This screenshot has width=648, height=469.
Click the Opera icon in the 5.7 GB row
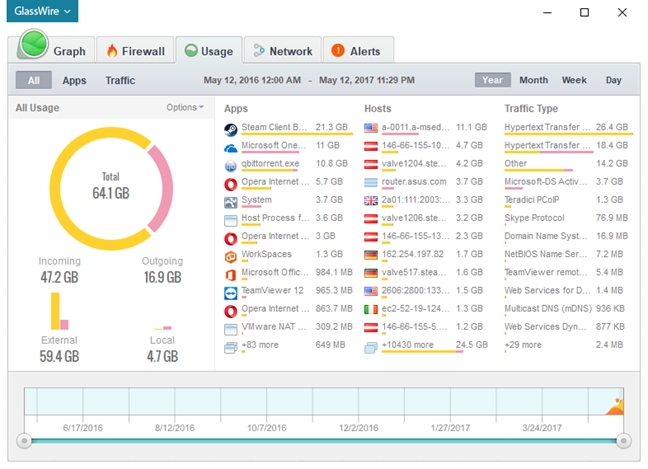[231, 184]
